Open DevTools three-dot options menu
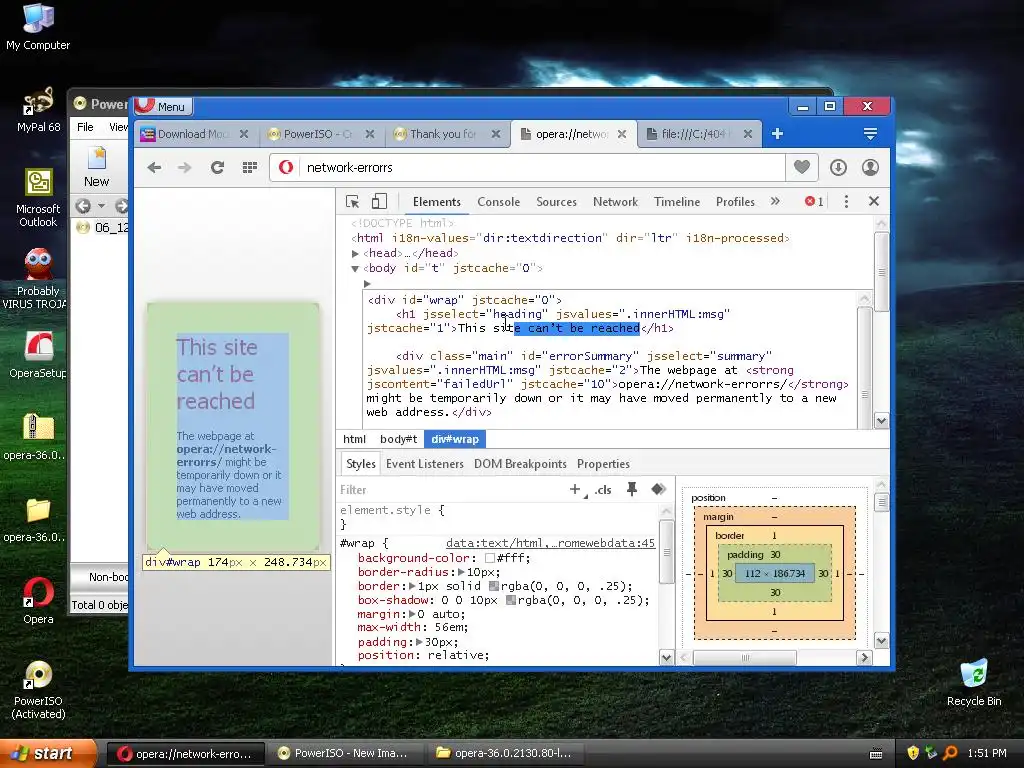1024x768 pixels. pyautogui.click(x=846, y=202)
